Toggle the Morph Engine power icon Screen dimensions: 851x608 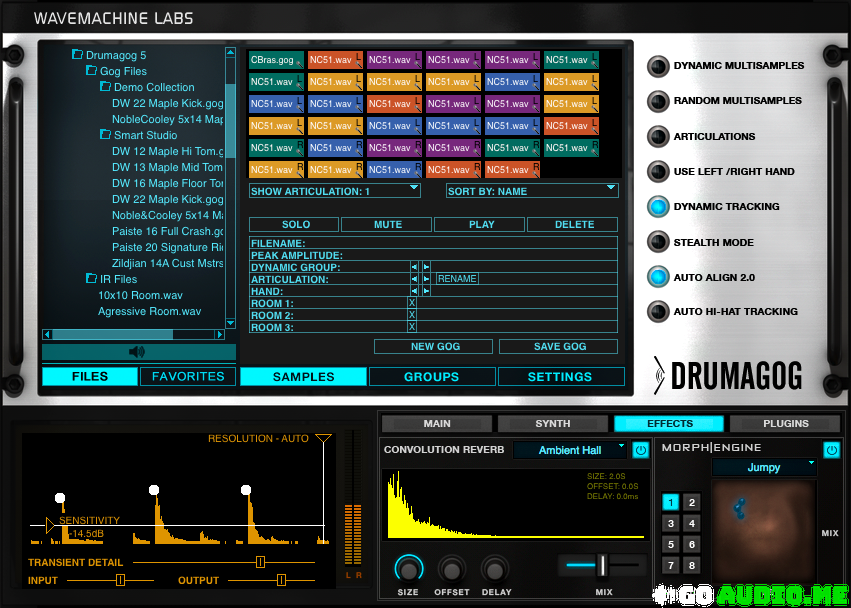(831, 449)
